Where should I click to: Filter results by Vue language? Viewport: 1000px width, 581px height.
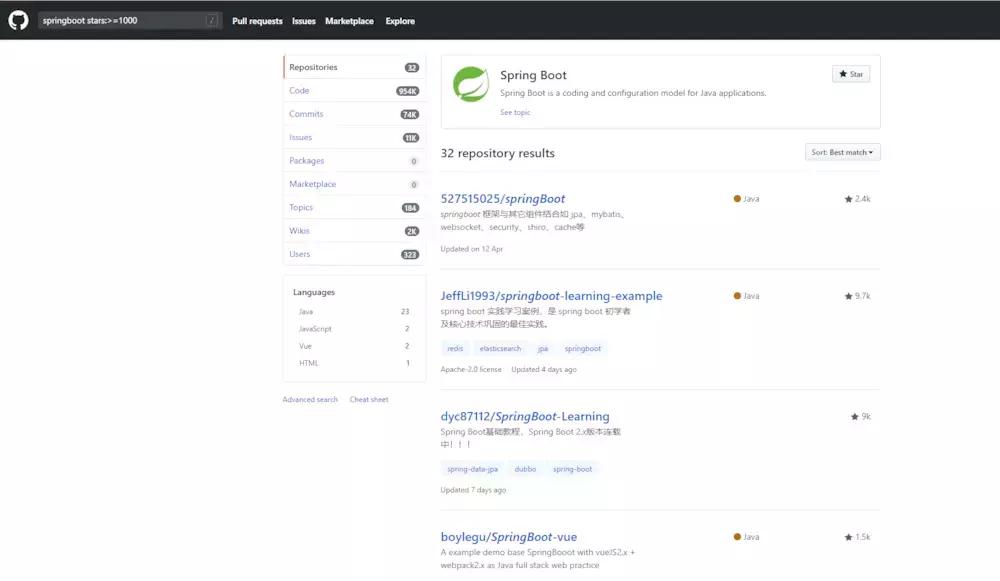(x=305, y=346)
